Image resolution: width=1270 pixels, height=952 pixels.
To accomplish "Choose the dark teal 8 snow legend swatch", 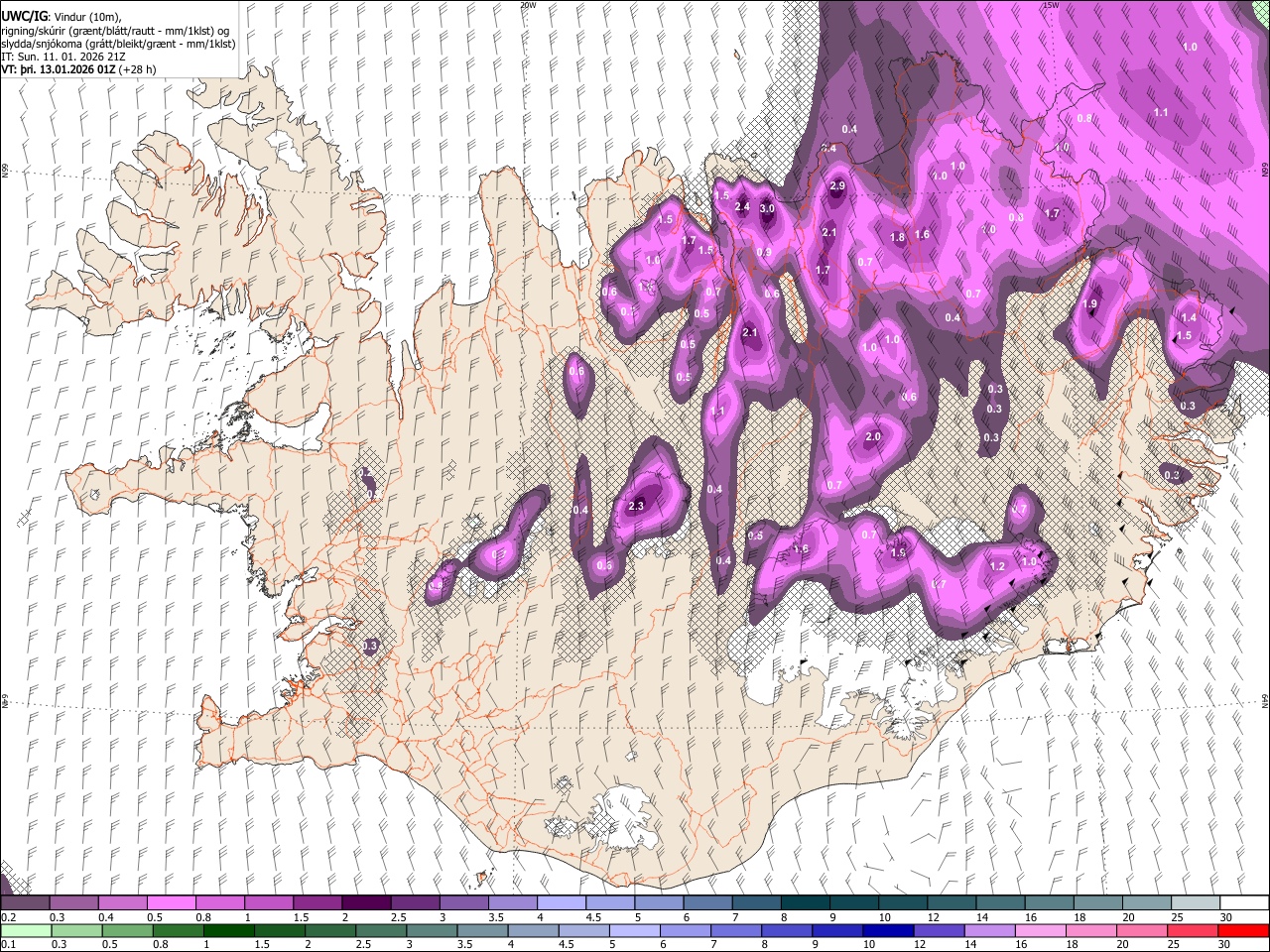I will coord(805,903).
